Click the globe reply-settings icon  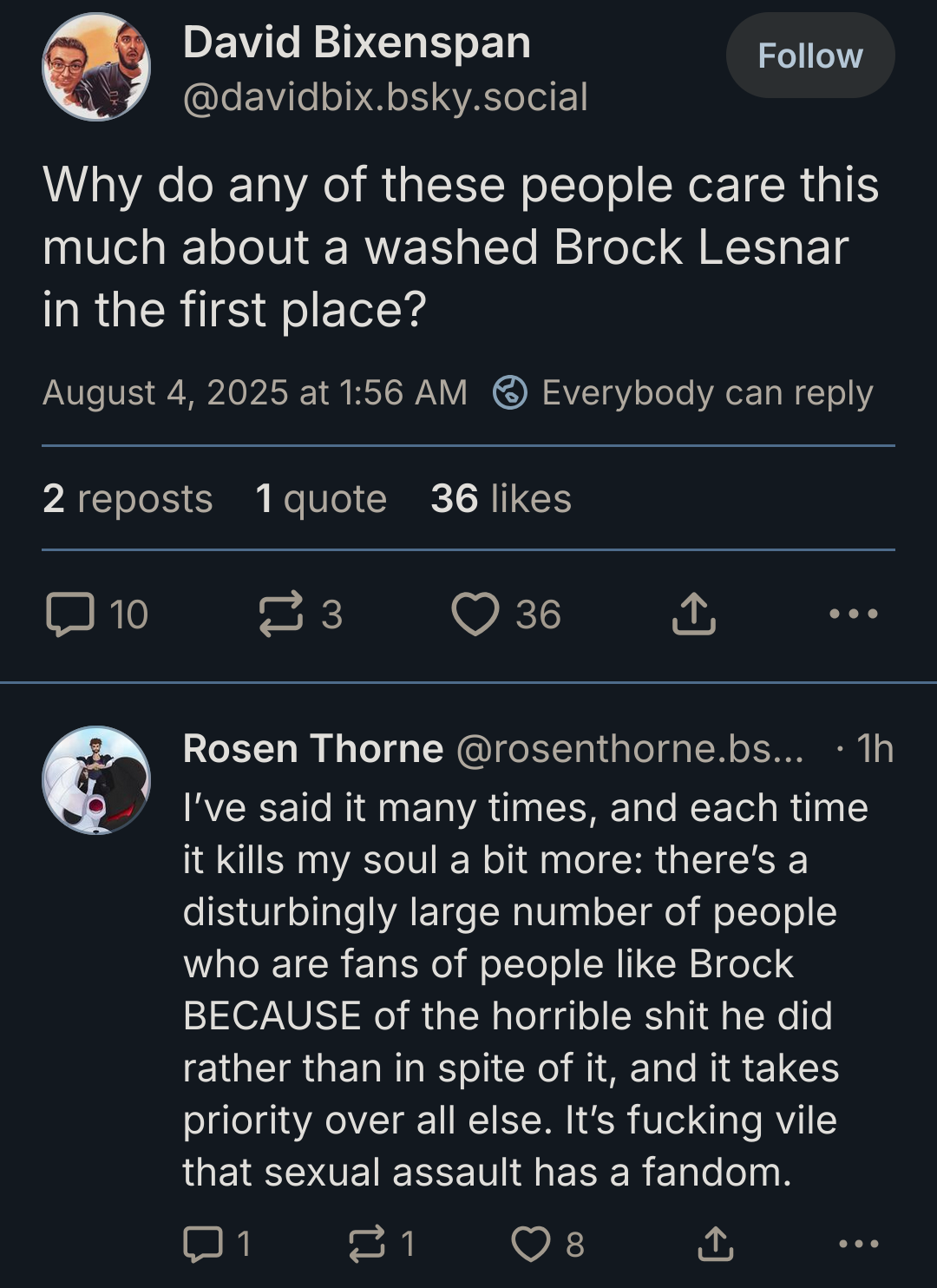click(x=510, y=393)
